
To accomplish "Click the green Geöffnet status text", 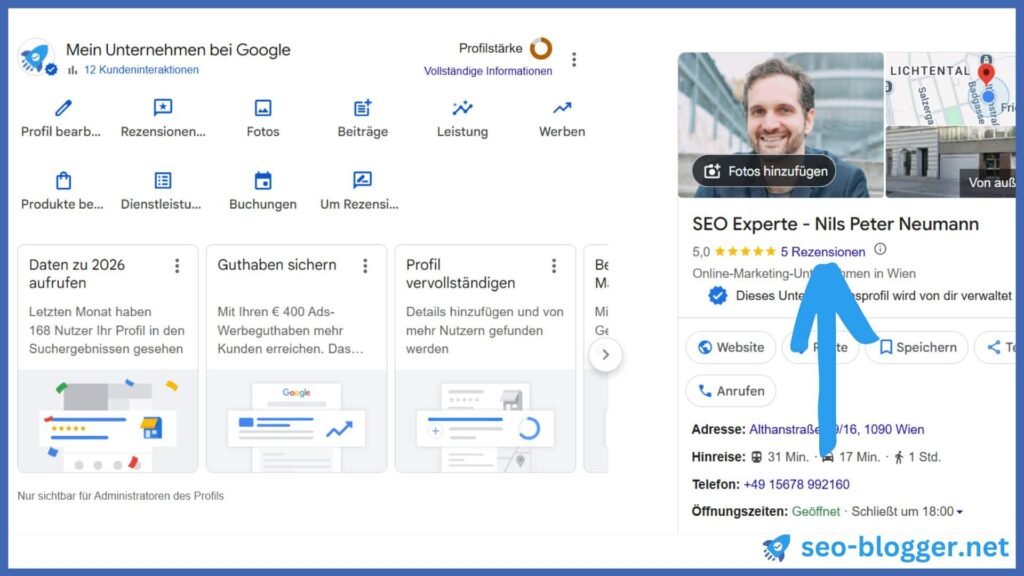I will click(x=816, y=512).
